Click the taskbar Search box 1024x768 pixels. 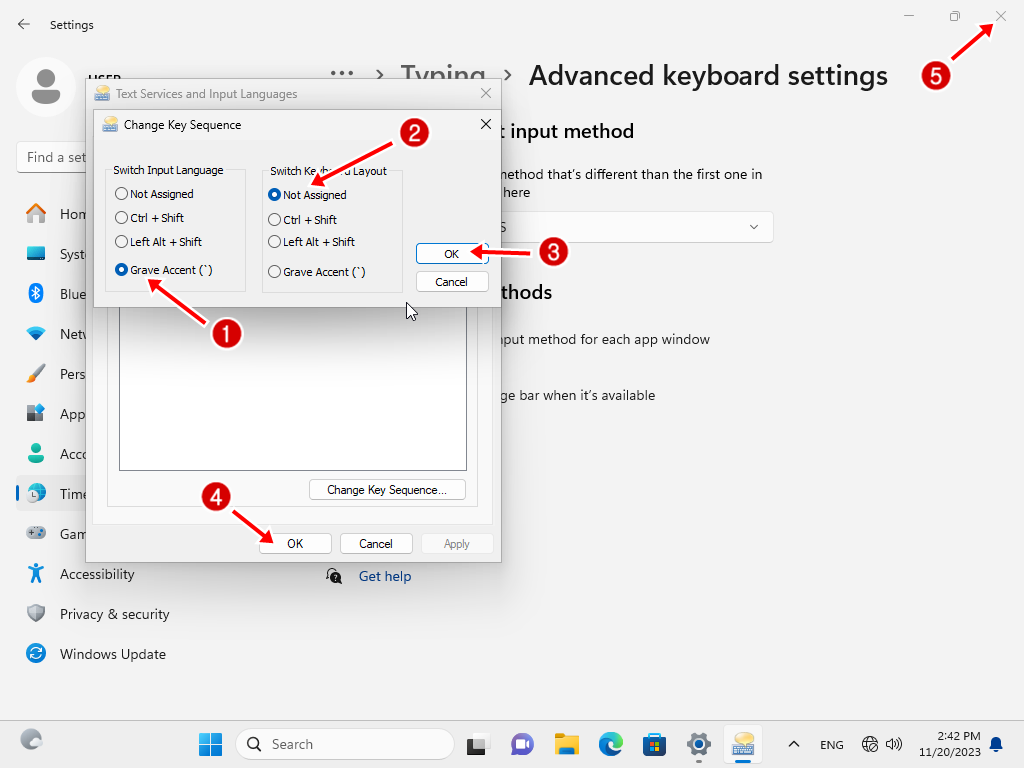[x=345, y=744]
